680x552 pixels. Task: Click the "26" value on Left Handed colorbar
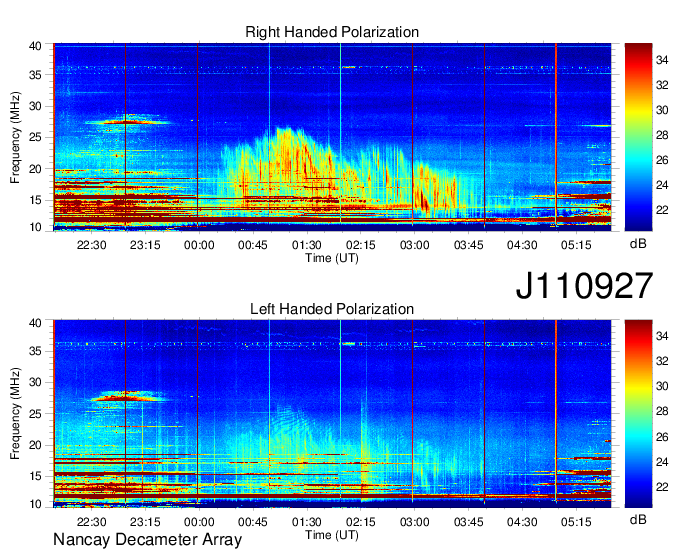click(662, 437)
